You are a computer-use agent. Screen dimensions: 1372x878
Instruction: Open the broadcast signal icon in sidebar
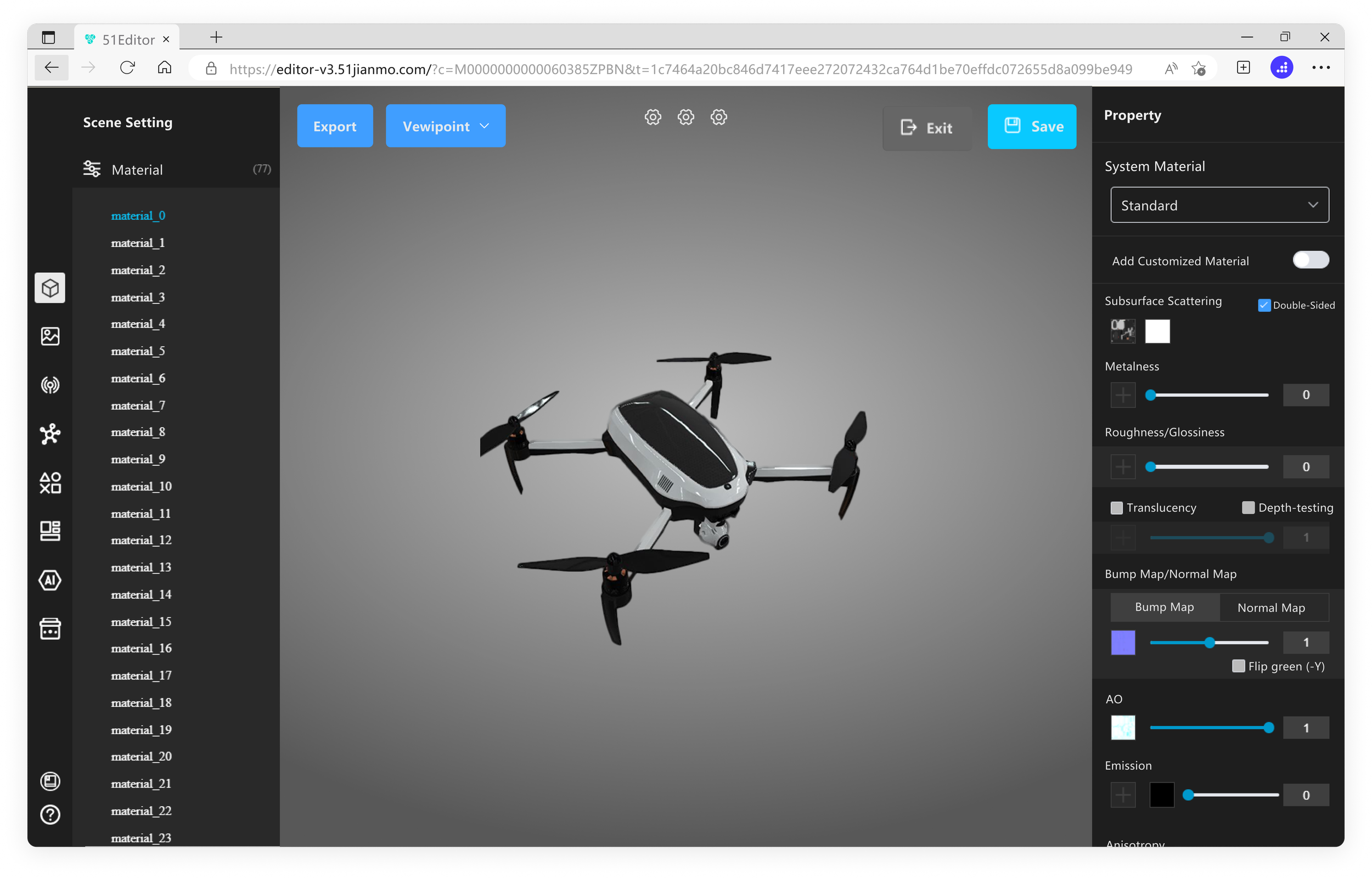(50, 385)
